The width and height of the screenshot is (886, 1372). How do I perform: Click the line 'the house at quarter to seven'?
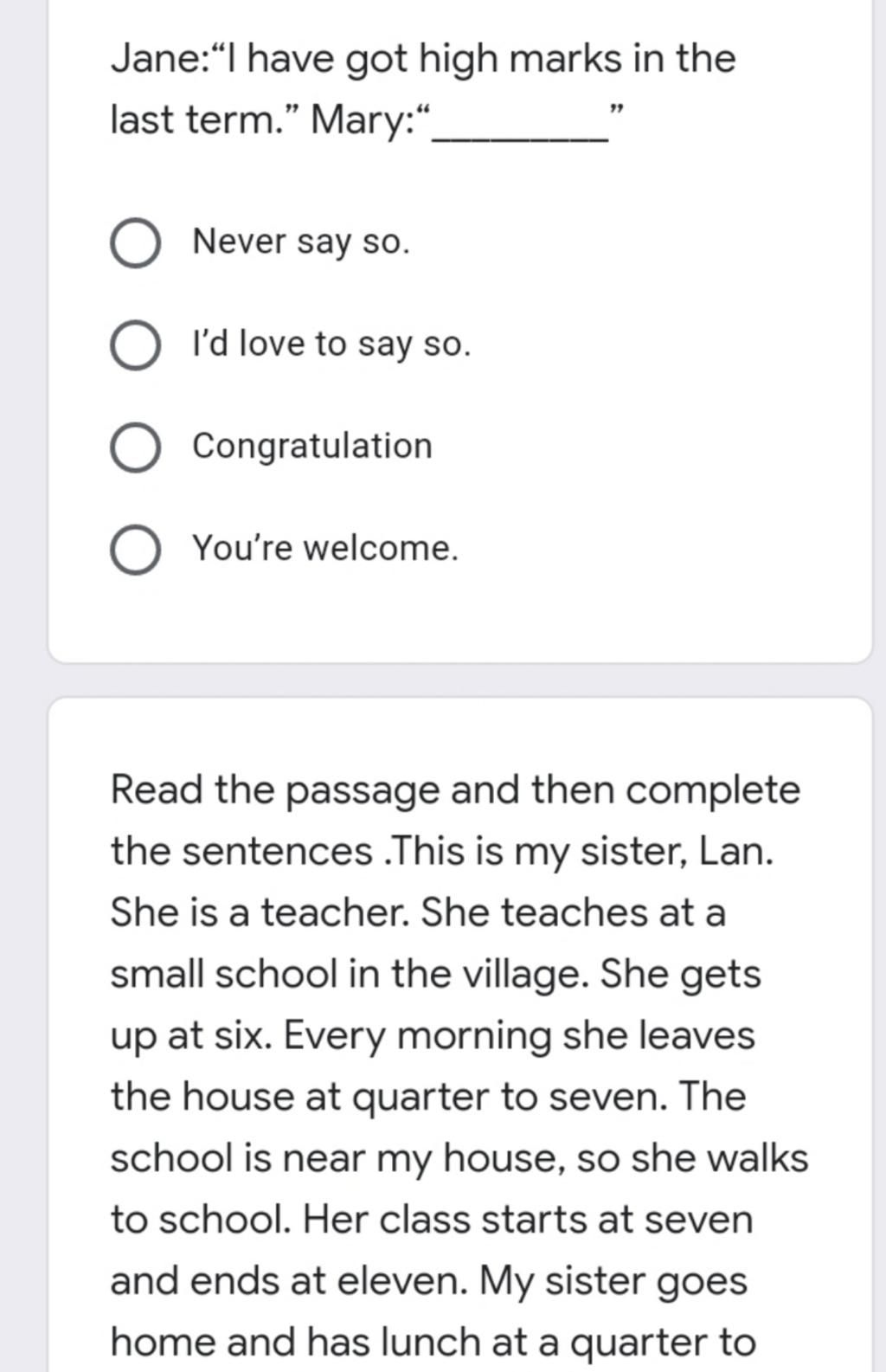pos(428,1098)
